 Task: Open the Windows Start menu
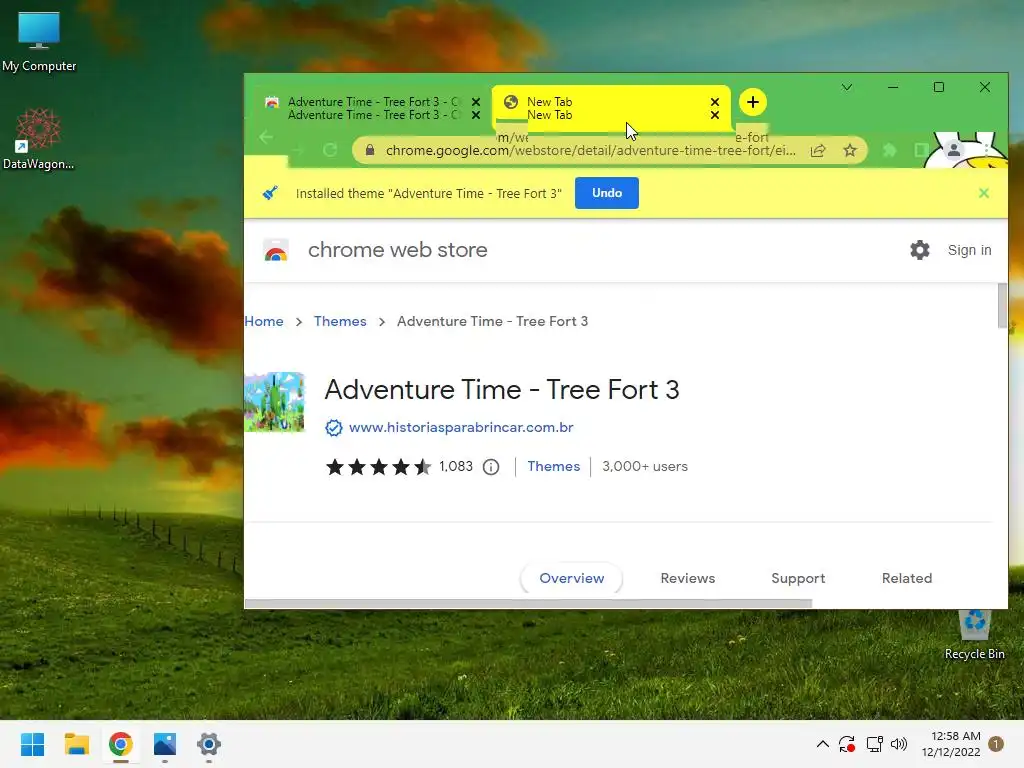[x=32, y=744]
